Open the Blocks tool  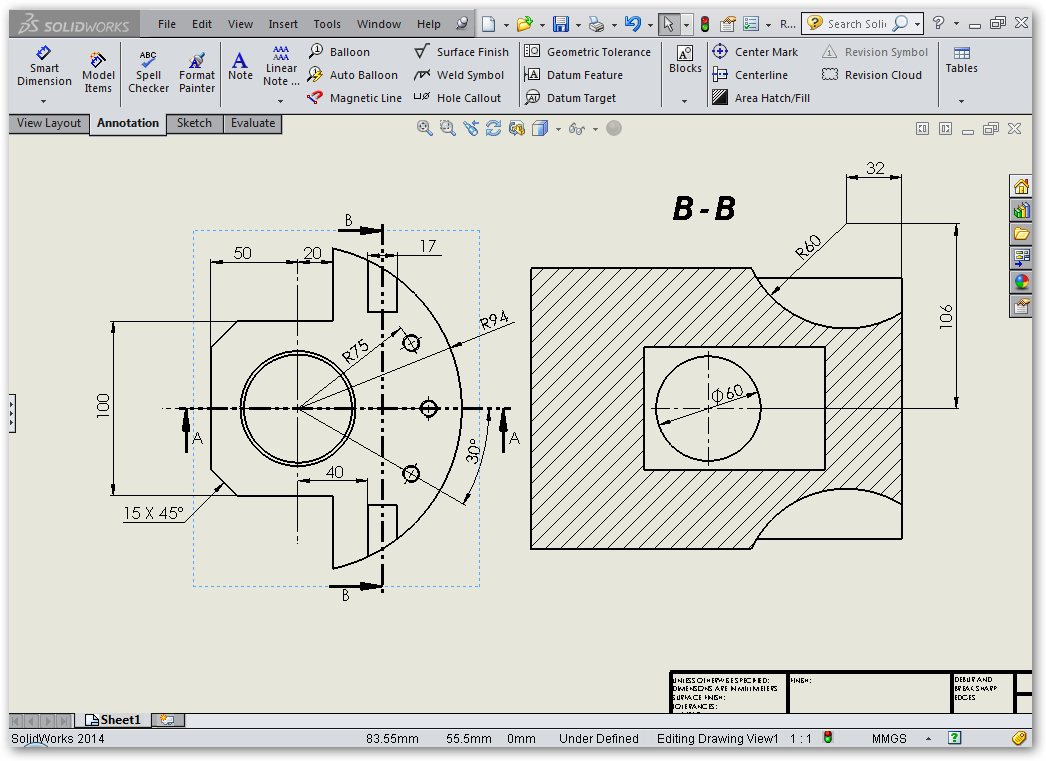685,59
